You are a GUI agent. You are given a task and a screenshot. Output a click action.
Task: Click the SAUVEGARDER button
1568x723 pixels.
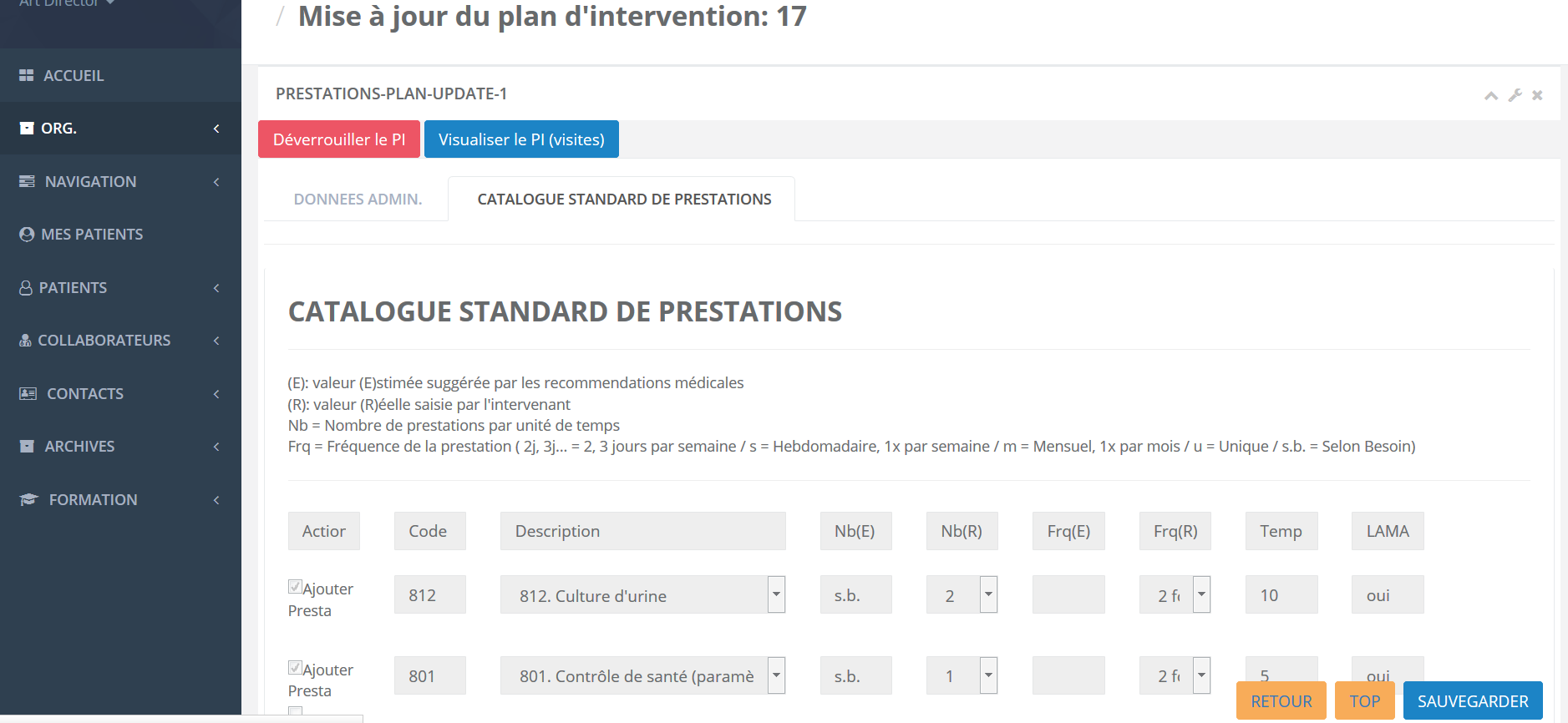(x=1473, y=701)
